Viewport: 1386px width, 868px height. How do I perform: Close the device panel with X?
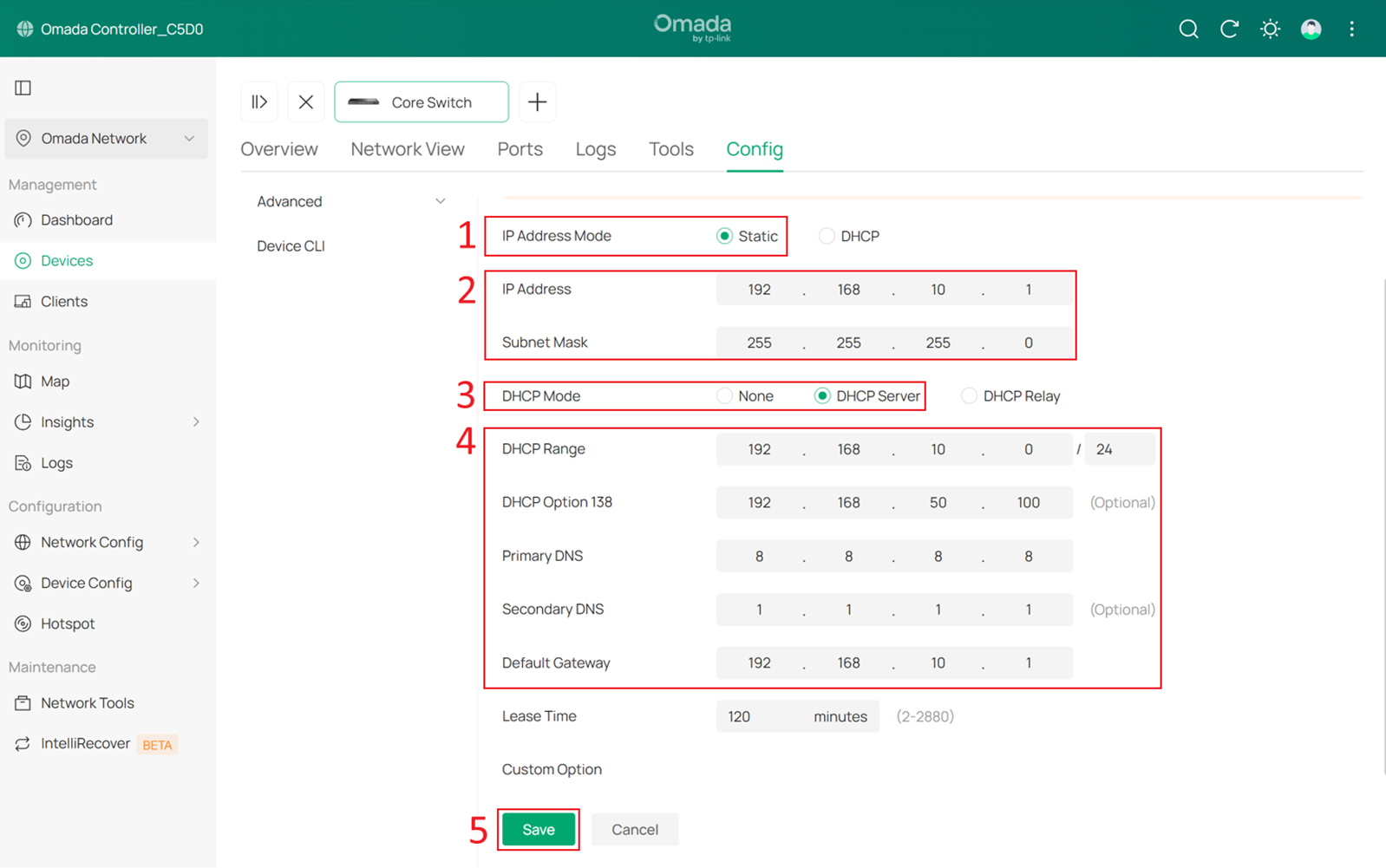pos(305,102)
